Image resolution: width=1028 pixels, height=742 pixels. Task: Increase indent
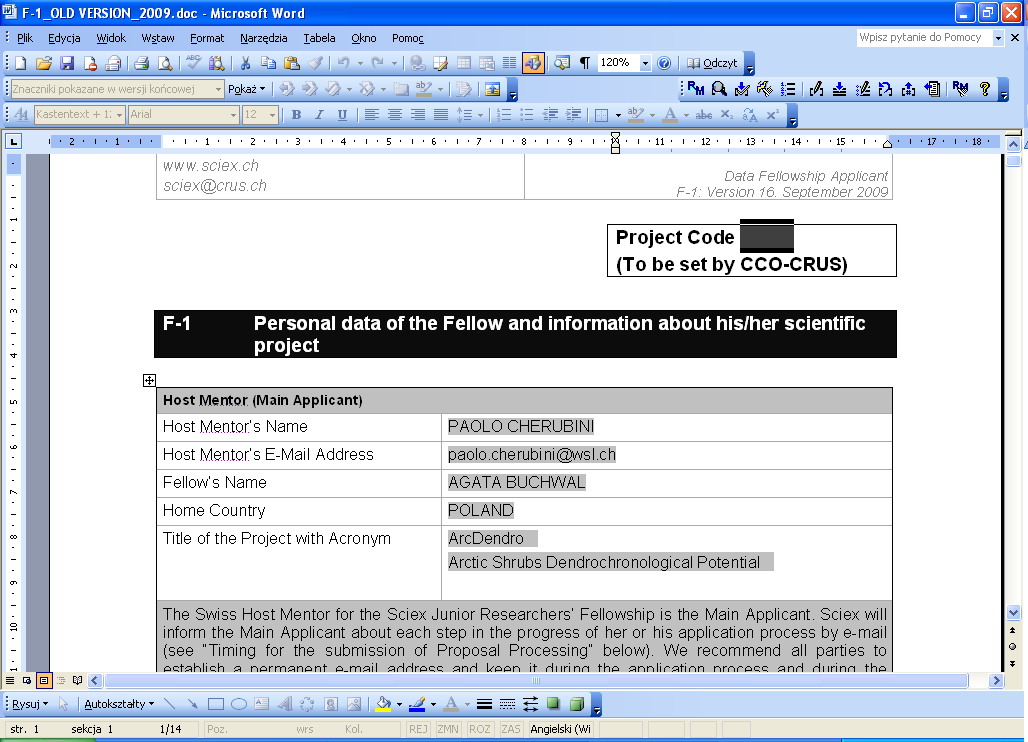coord(574,115)
